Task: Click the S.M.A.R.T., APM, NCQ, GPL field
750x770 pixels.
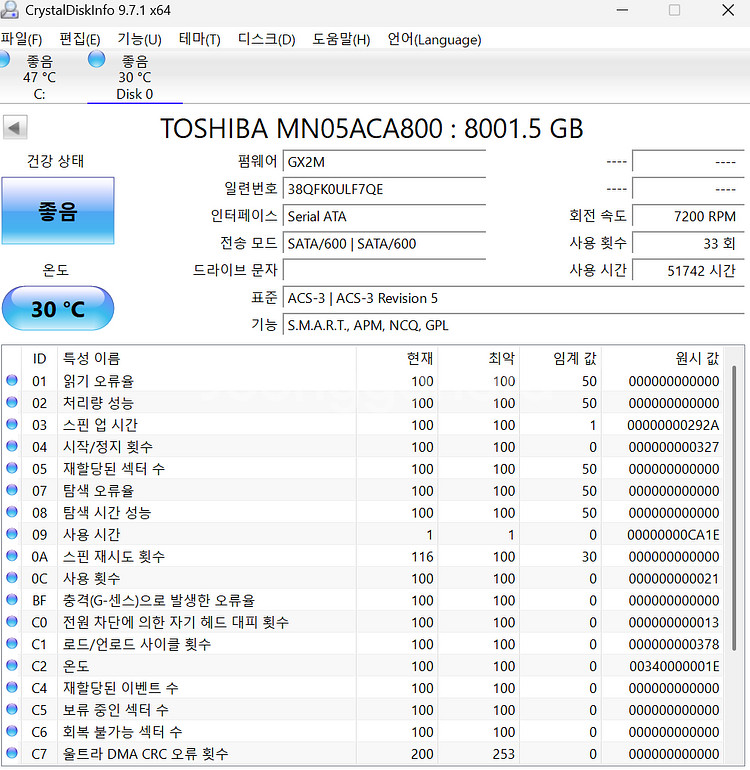Action: click(x=513, y=325)
